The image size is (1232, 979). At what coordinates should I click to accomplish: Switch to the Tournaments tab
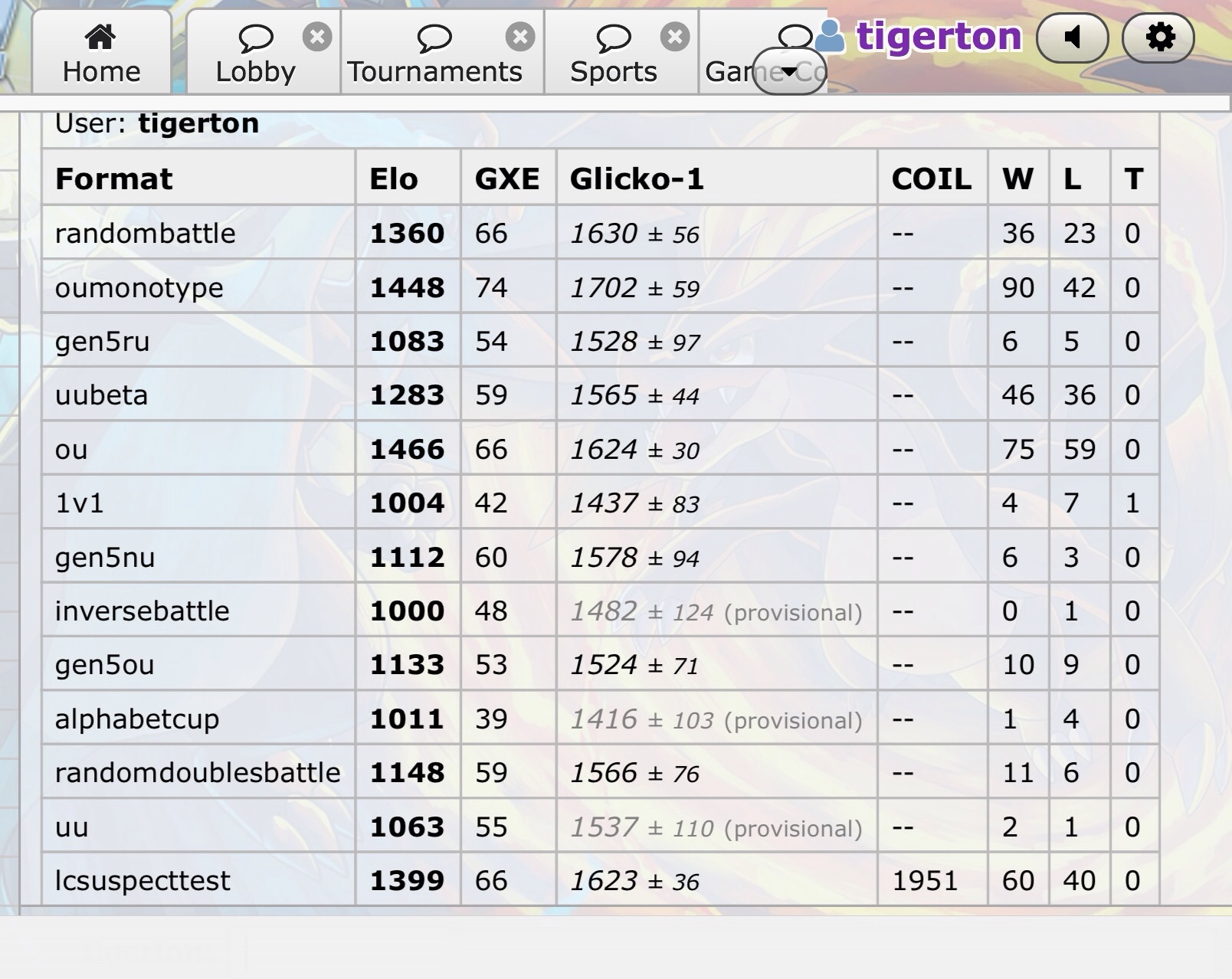tap(434, 71)
